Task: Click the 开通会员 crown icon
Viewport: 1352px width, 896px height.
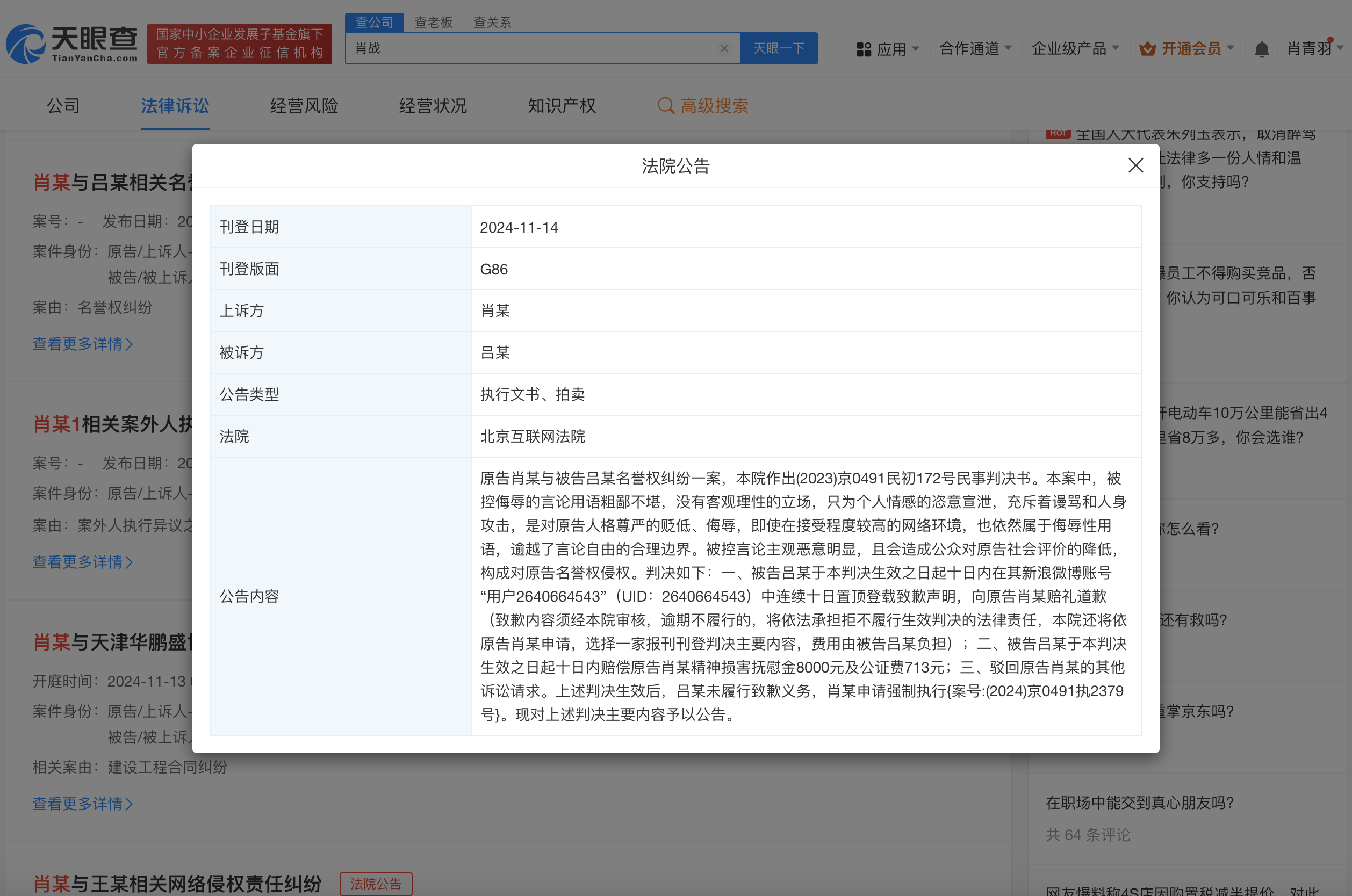Action: (x=1147, y=49)
